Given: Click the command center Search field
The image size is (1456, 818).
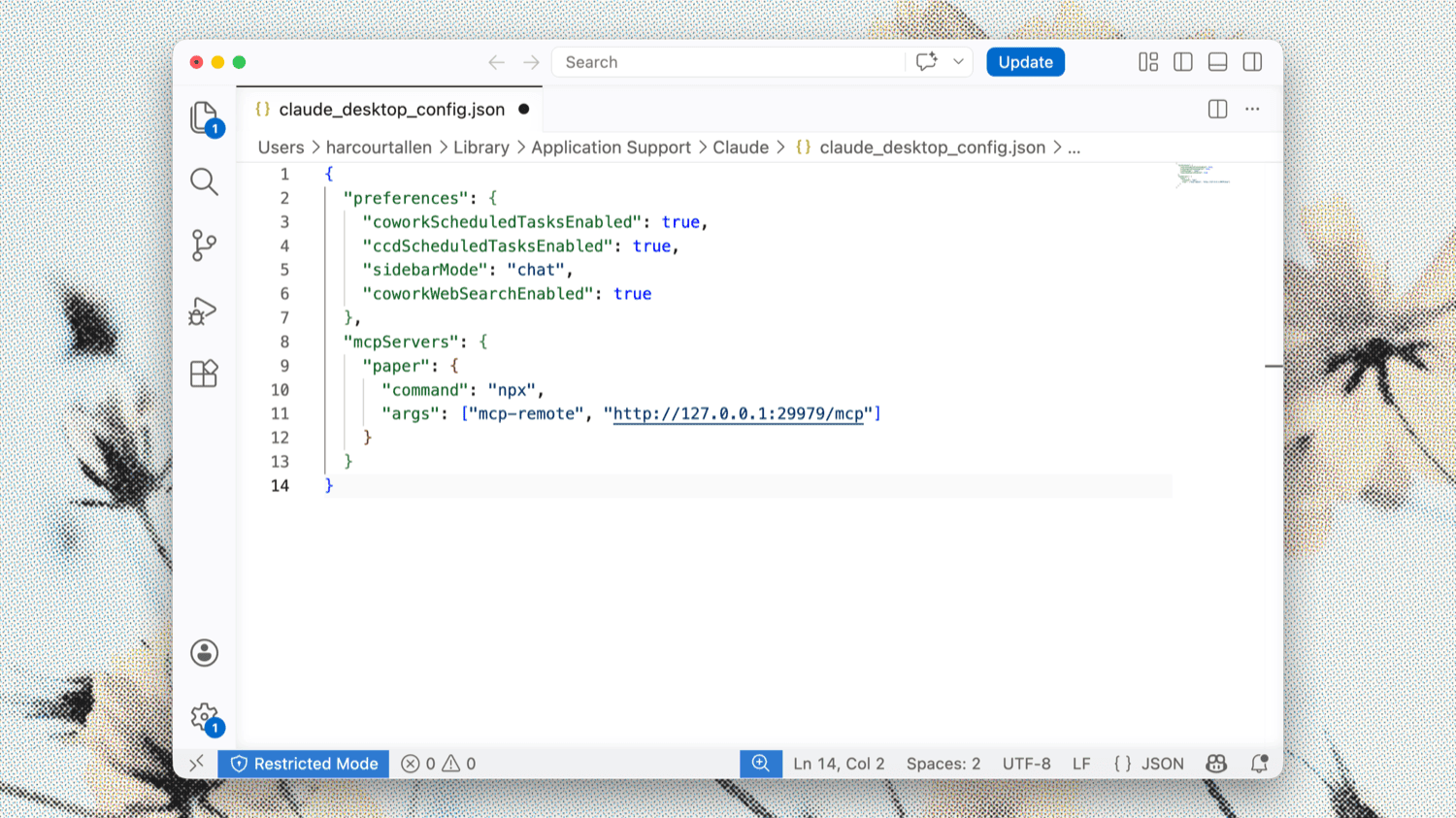Looking at the screenshot, I should tap(728, 62).
